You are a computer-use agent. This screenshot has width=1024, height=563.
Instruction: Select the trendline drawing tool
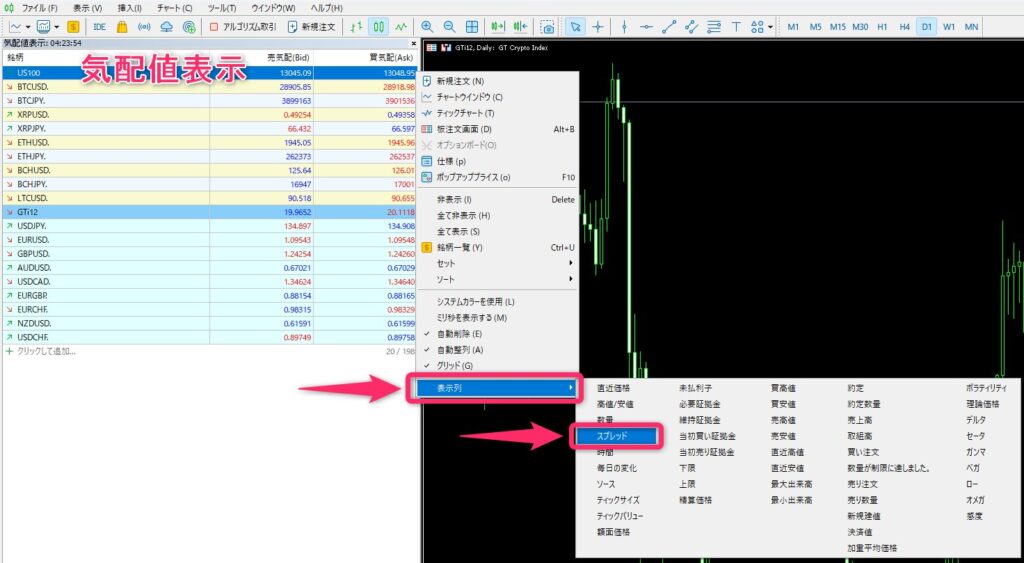[670, 26]
